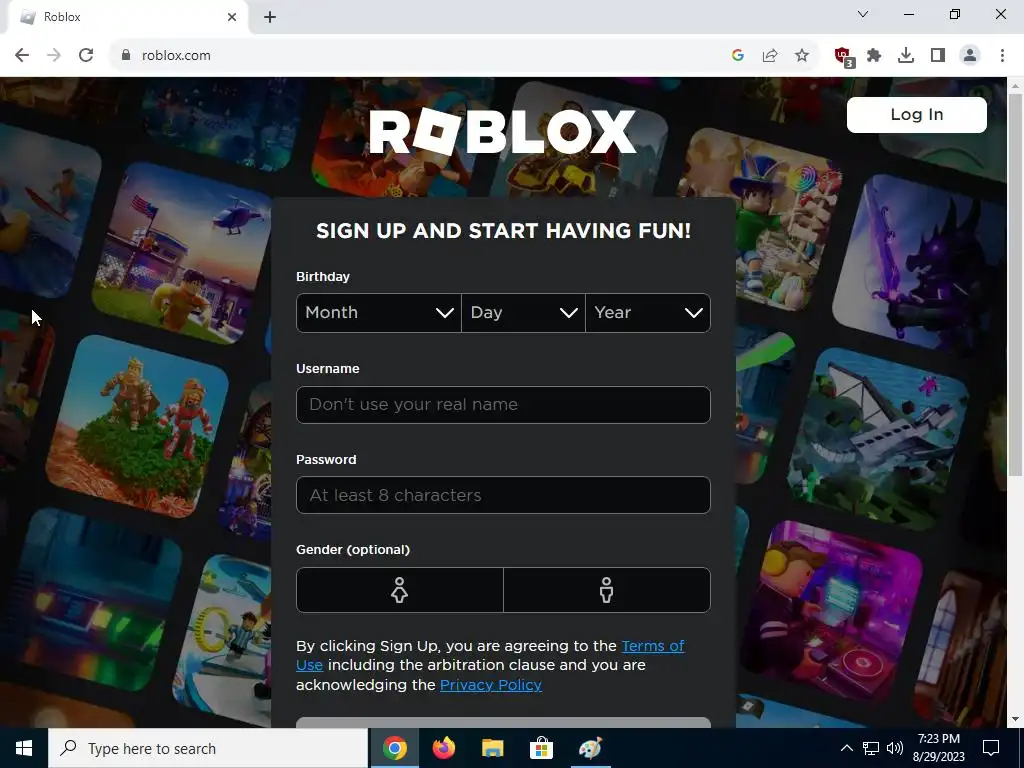Click the scrollbar up arrow
The image size is (1024, 768).
(x=1015, y=85)
